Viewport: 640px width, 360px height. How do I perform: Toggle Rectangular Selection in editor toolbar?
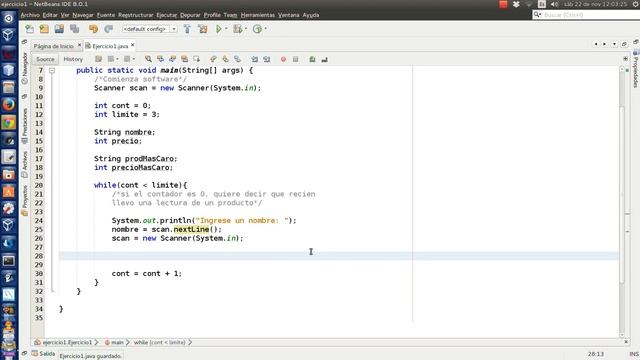197,59
